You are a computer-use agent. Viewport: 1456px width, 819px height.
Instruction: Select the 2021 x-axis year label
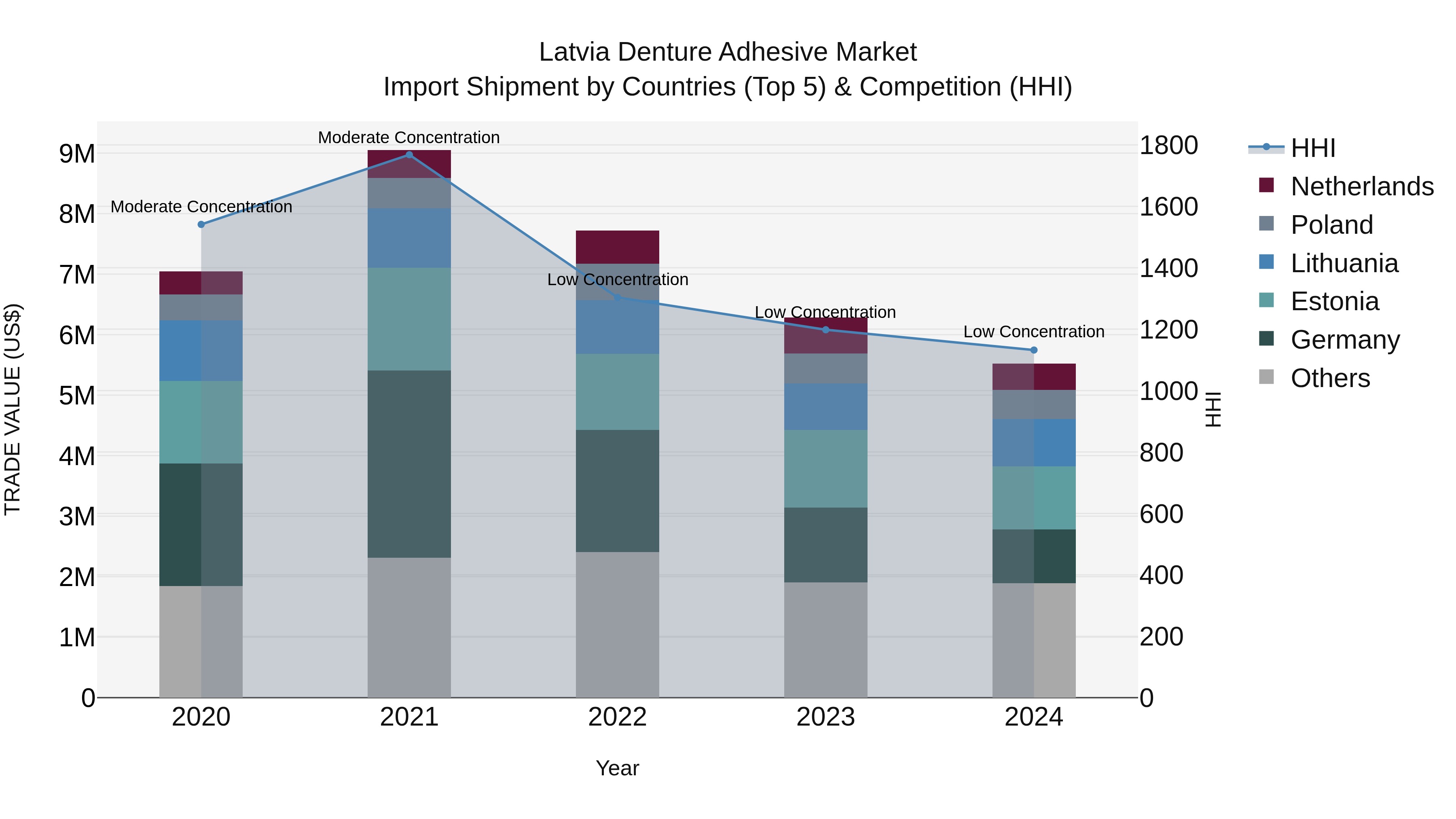[x=409, y=717]
